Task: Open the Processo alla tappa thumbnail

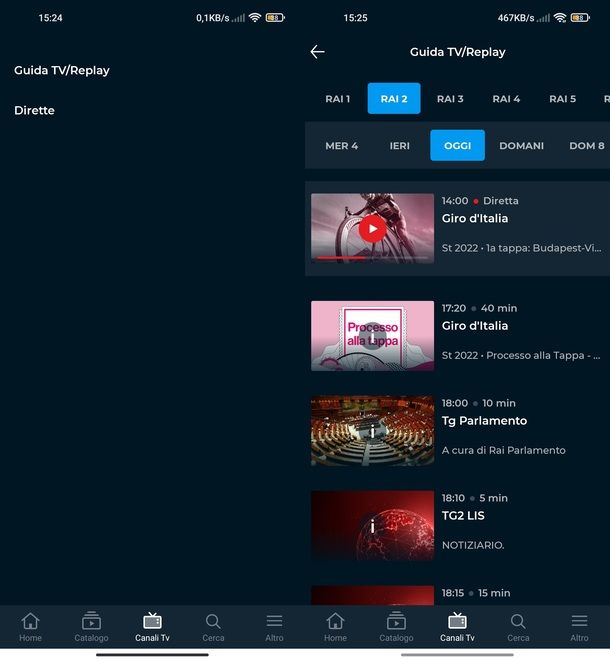Action: (372, 335)
